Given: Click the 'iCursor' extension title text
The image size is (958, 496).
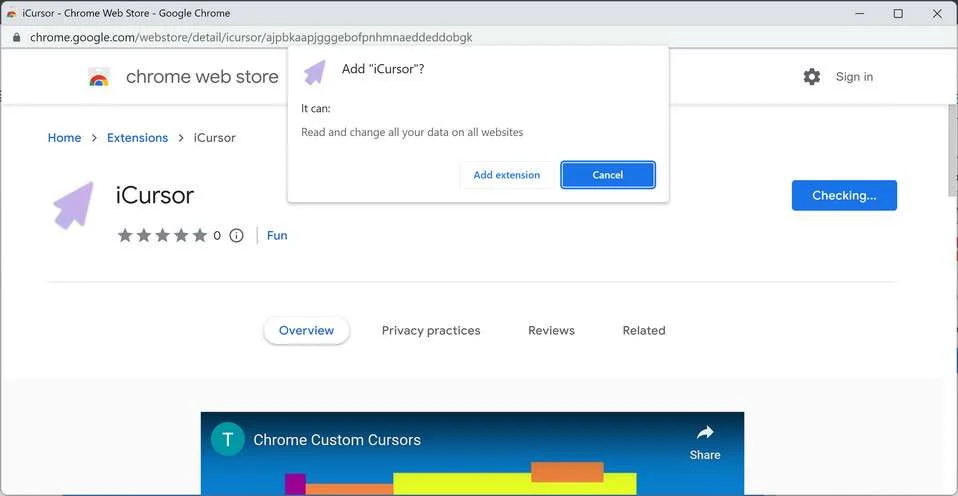Looking at the screenshot, I should click(155, 195).
